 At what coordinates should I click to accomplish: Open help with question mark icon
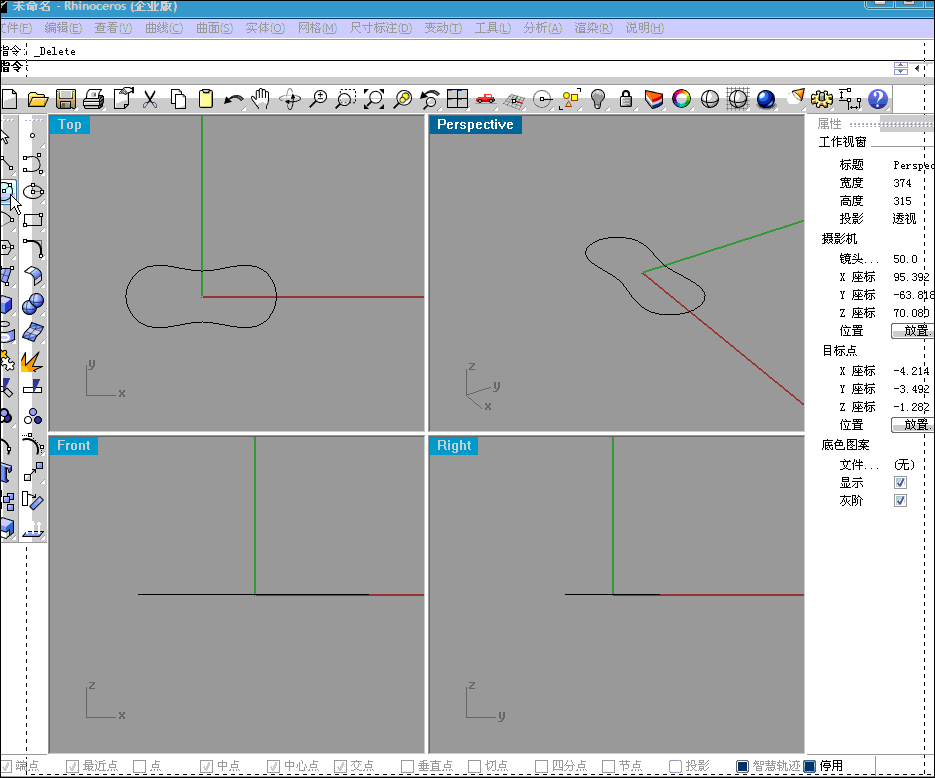click(x=878, y=99)
